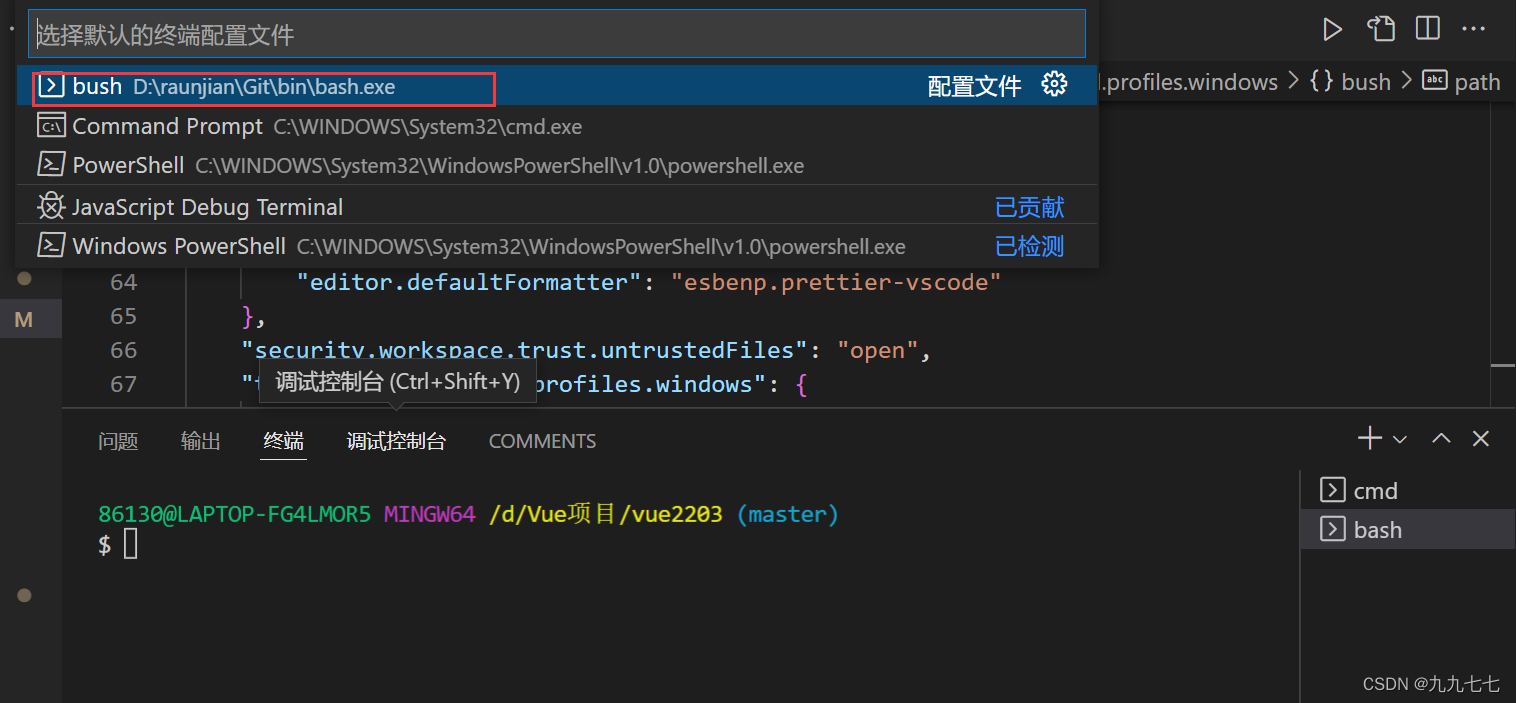Click the JavaScript Debug Terminal bug icon
The height and width of the screenshot is (703, 1516).
[51, 207]
